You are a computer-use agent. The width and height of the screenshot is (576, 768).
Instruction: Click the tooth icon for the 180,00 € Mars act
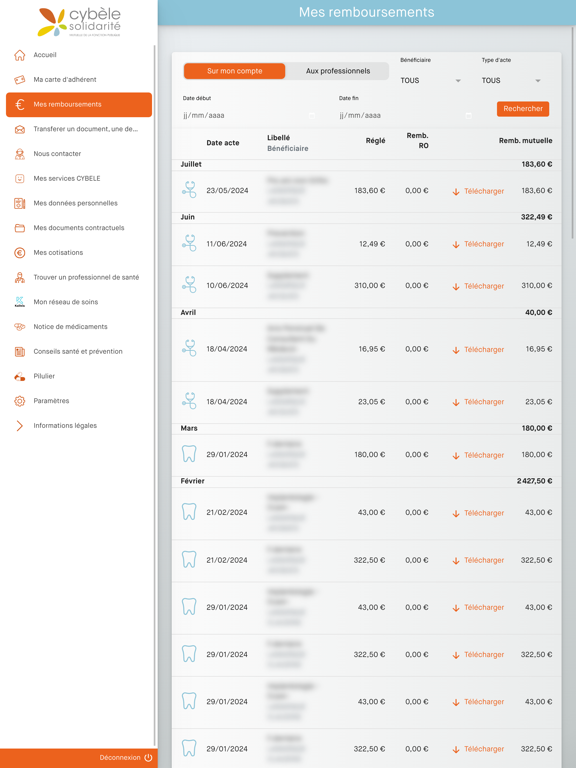189,454
